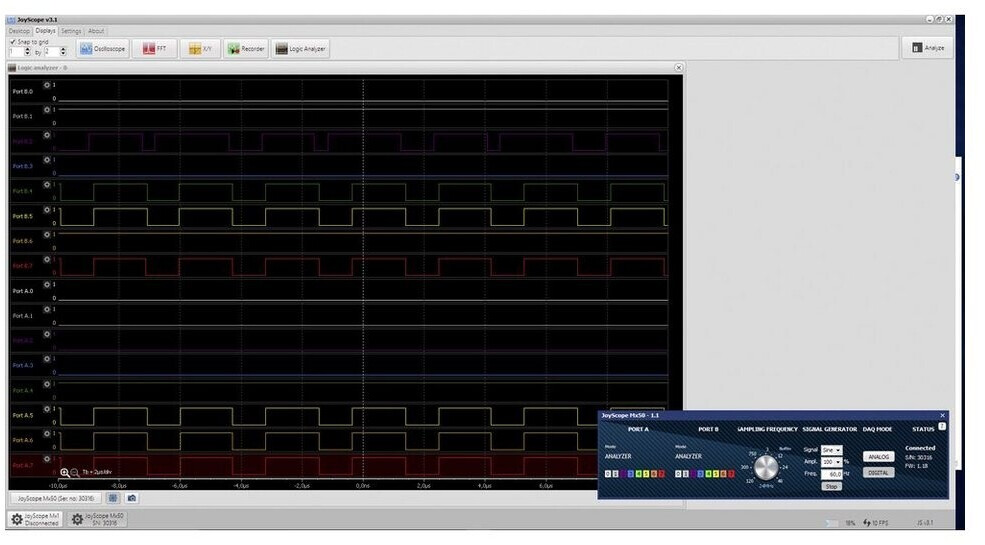Open settings gear for Port B.0 channel
Screen dimensions: 985x545
[x=46, y=85]
